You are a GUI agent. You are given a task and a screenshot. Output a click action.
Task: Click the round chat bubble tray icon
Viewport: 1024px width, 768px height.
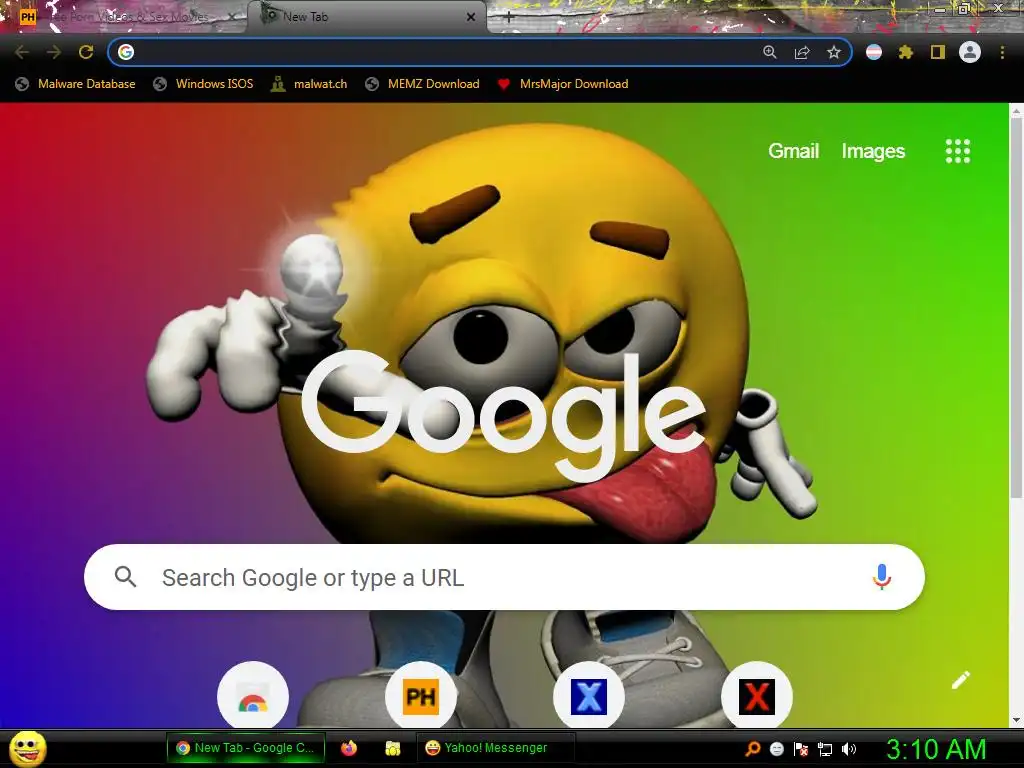tap(777, 749)
